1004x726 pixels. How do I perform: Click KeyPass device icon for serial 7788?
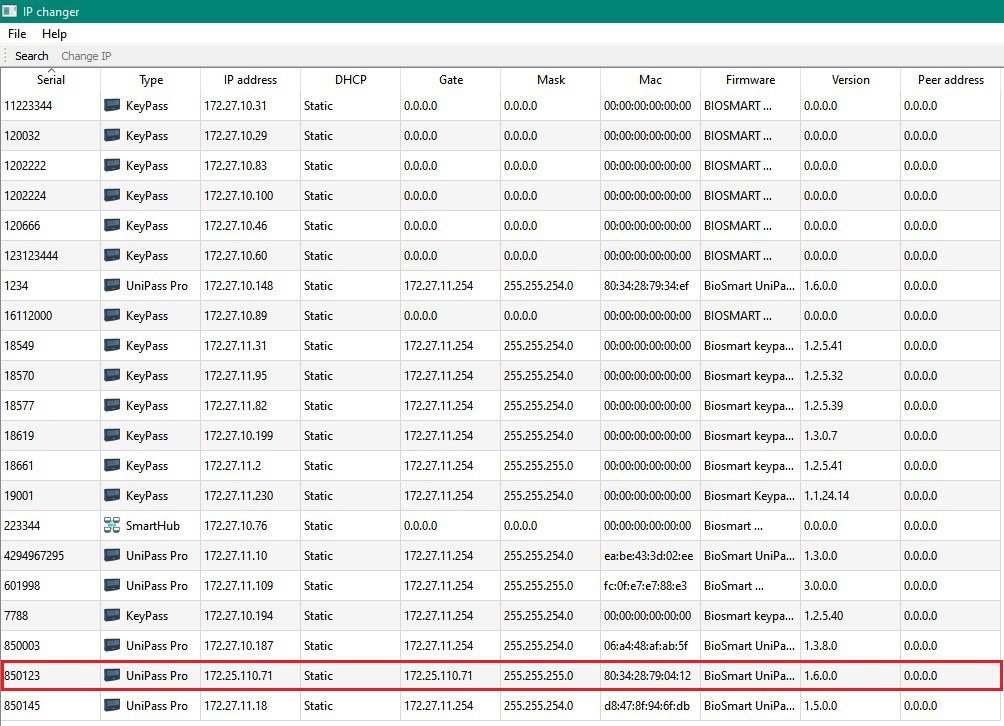tap(112, 615)
